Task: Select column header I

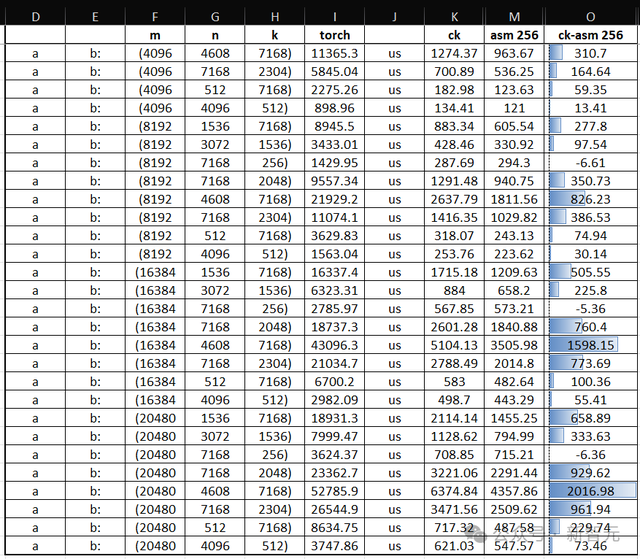Action: (x=335, y=17)
